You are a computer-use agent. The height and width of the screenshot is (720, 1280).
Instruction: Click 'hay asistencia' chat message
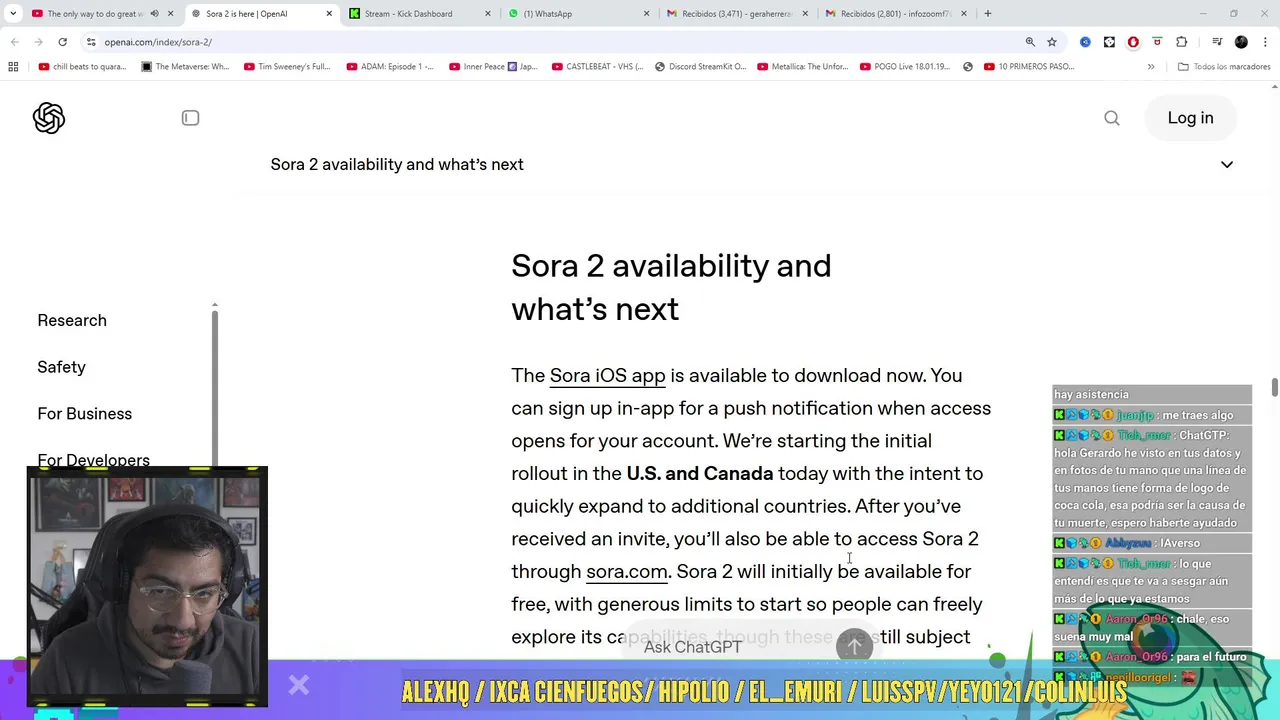pyautogui.click(x=1091, y=394)
